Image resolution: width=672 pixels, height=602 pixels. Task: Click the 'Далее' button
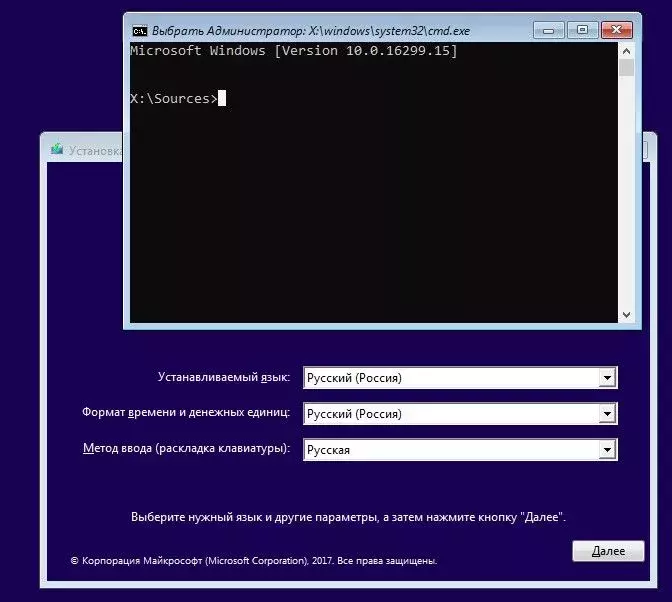coord(608,551)
